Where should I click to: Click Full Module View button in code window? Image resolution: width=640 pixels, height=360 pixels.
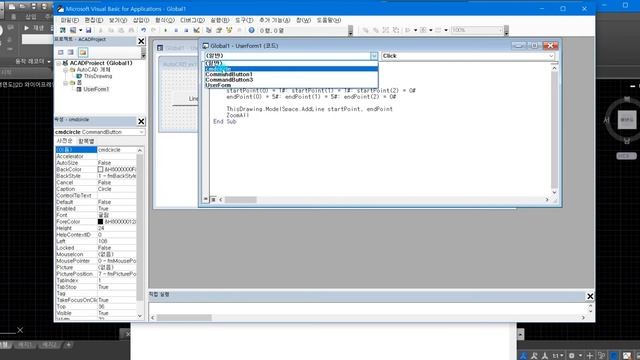point(213,199)
